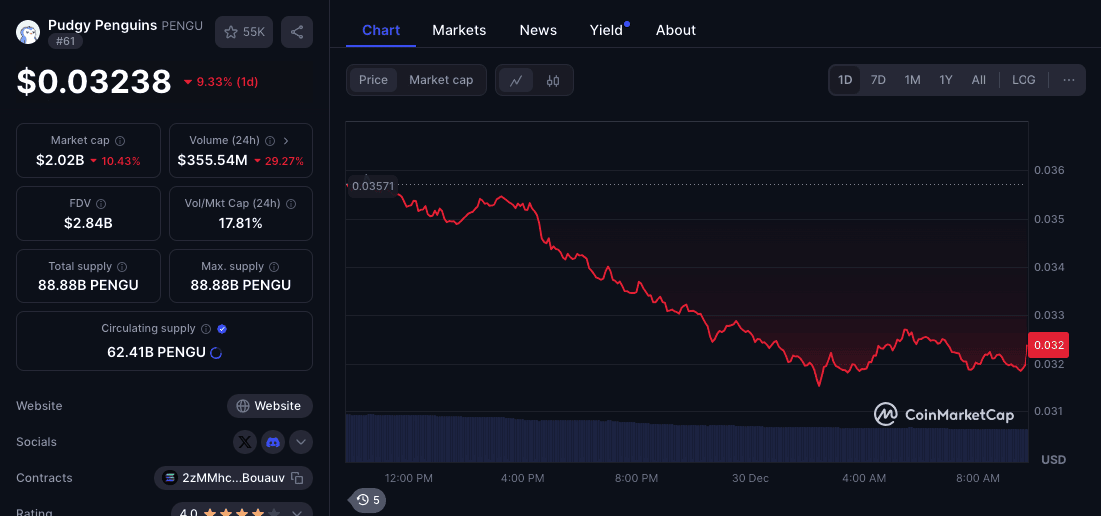Expand more socials dropdown chevron
The height and width of the screenshot is (516, 1101).
tap(301, 441)
